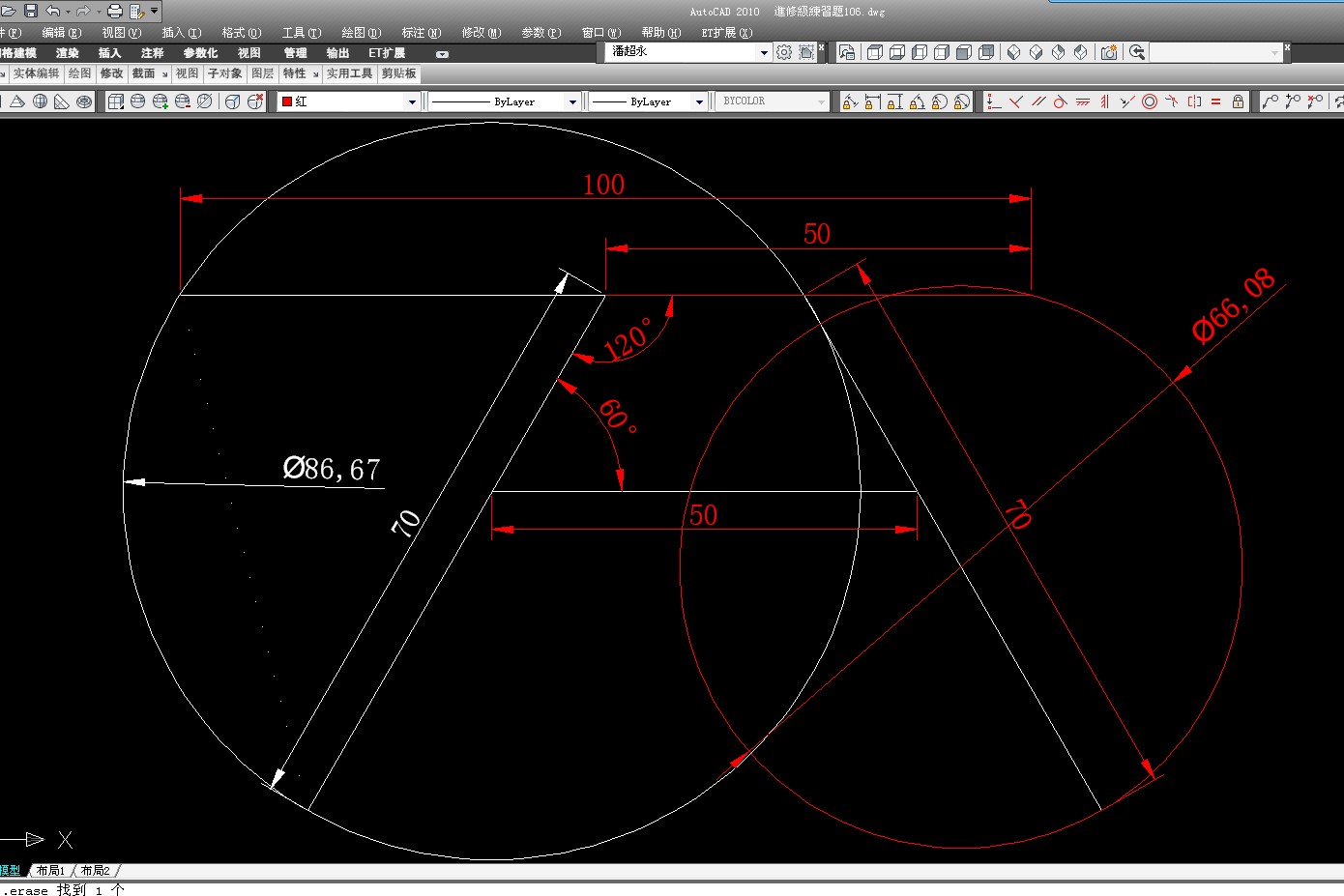The height and width of the screenshot is (896, 1344).
Task: Click the Open file folder icon
Action: pos(9,12)
